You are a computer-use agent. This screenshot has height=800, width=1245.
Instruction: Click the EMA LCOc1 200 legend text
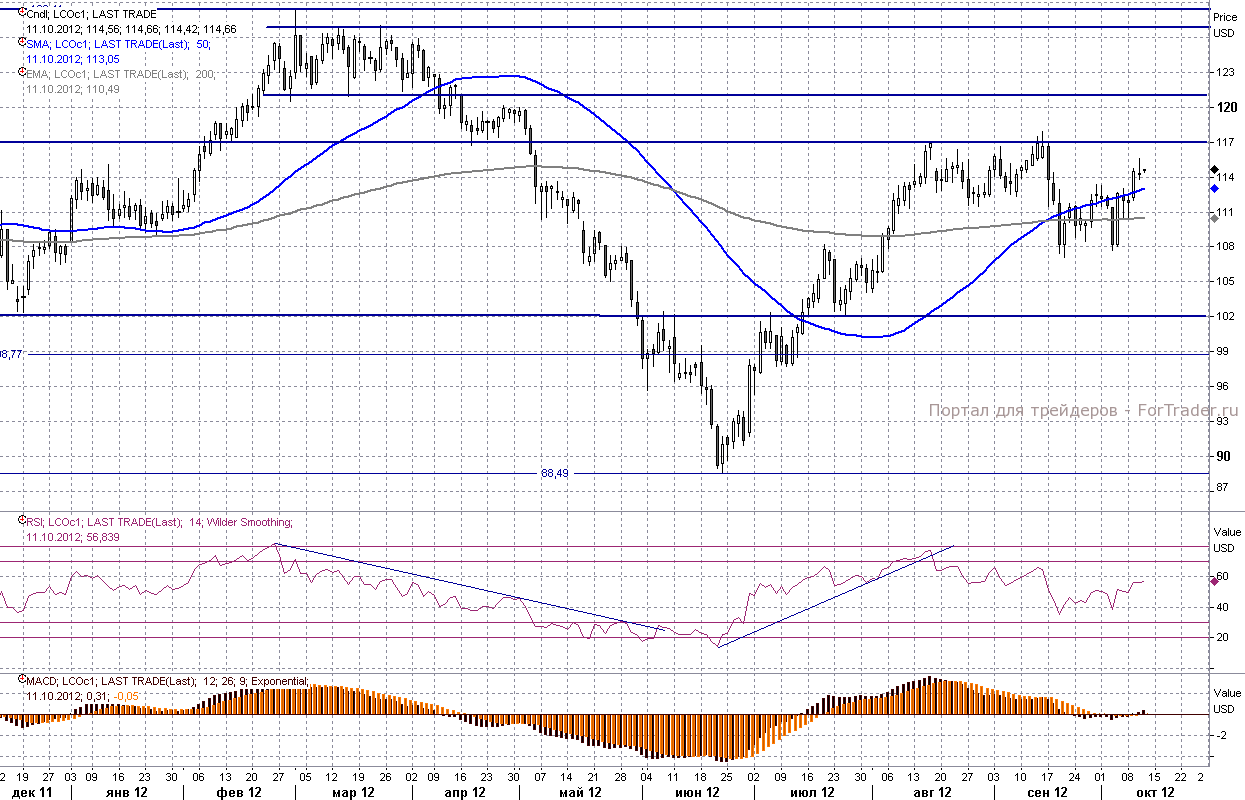click(120, 74)
